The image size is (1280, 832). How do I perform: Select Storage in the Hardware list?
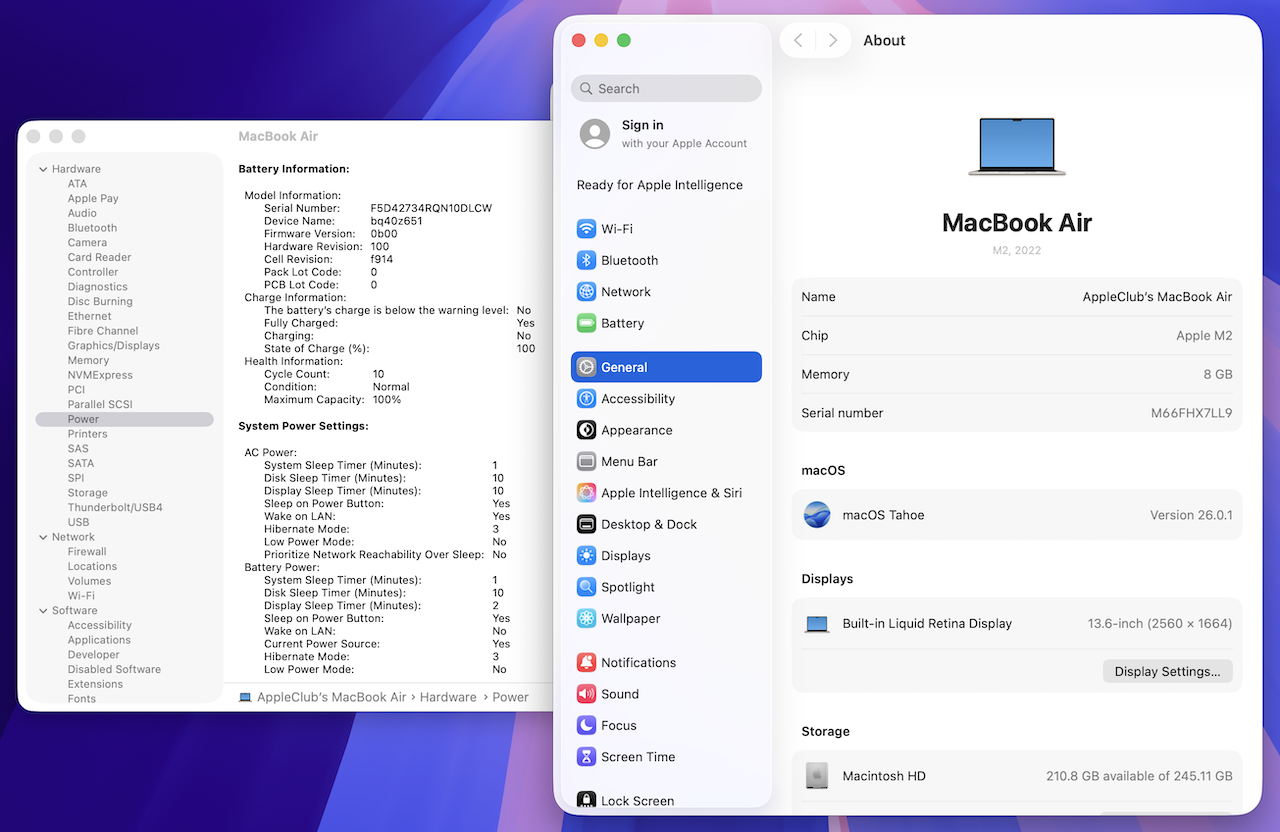pyautogui.click(x=87, y=493)
